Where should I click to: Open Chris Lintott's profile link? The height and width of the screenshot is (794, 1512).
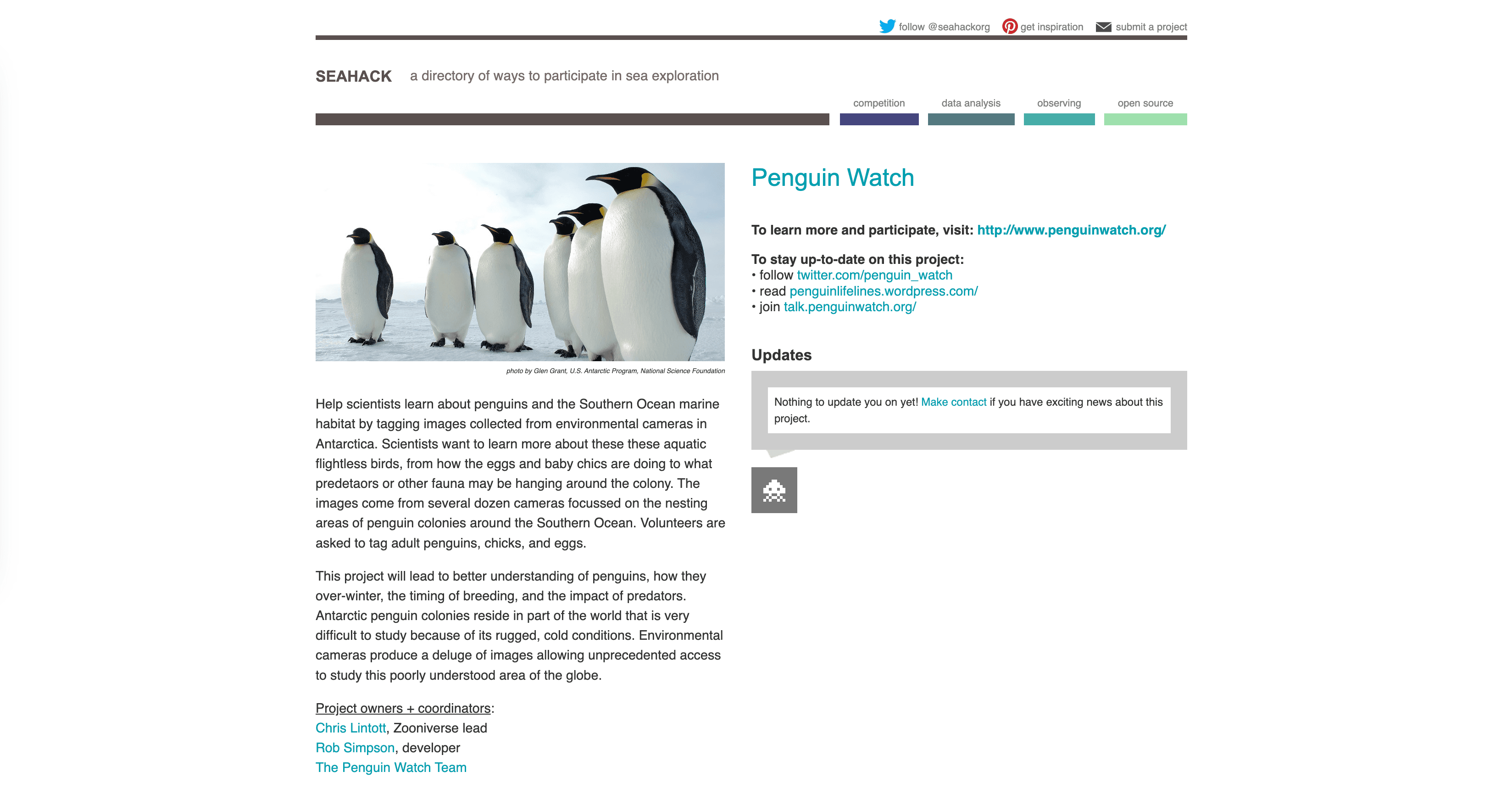pyautogui.click(x=350, y=727)
